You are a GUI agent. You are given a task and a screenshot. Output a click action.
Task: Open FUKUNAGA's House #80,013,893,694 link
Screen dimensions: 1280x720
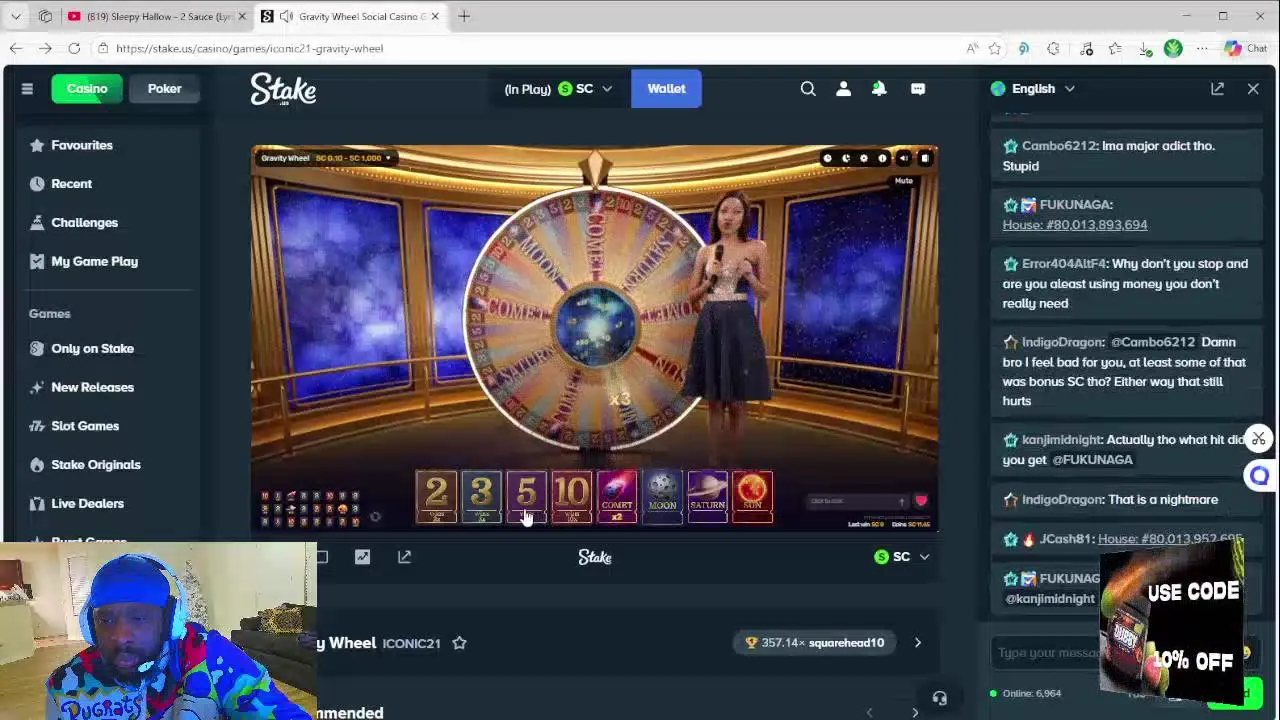click(x=1075, y=225)
